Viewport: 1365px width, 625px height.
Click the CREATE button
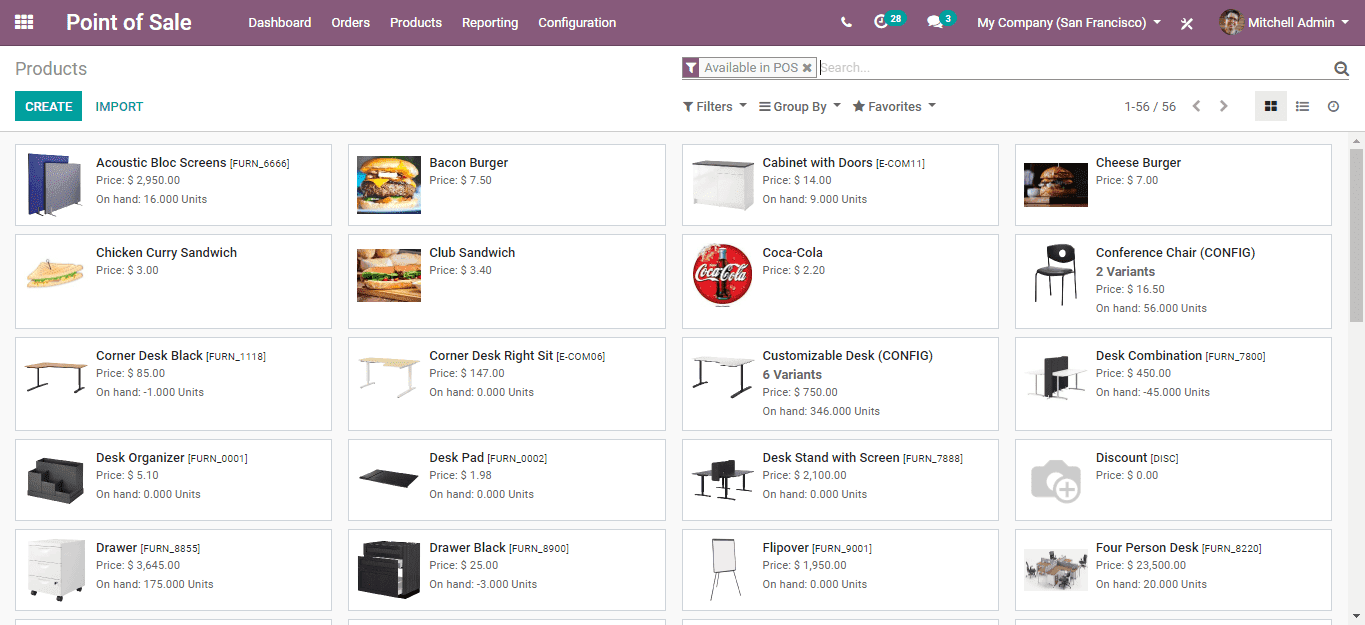pyautogui.click(x=48, y=106)
